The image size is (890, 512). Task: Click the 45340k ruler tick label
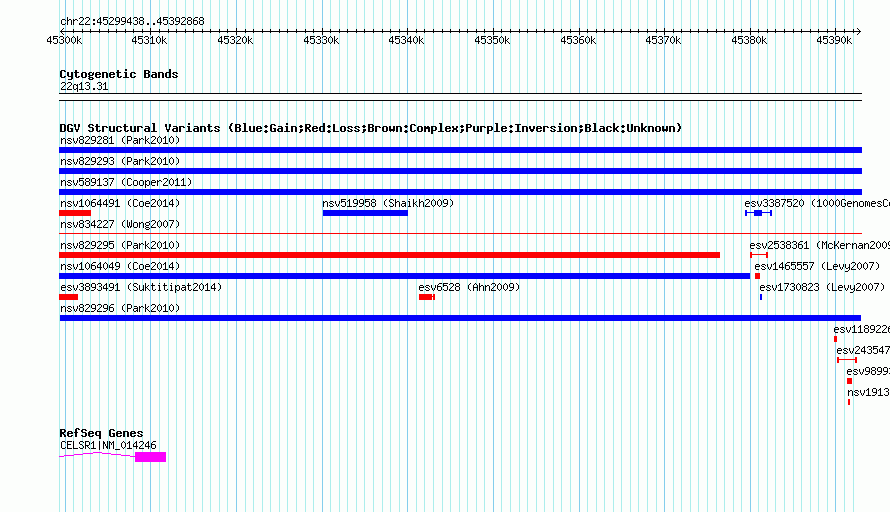click(406, 40)
